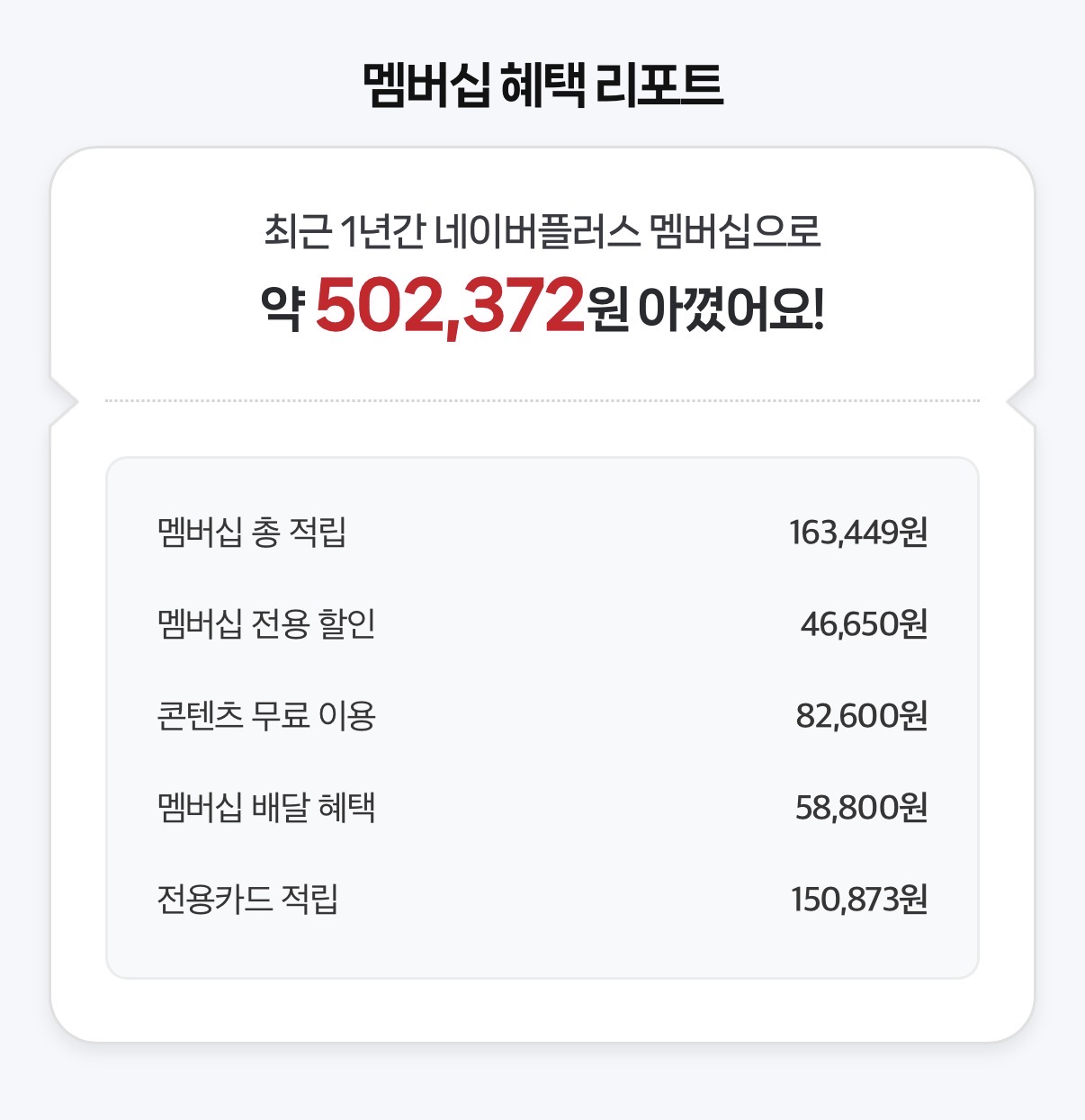Select the 150,873원 amount
The image size is (1085, 1120).
tap(859, 899)
